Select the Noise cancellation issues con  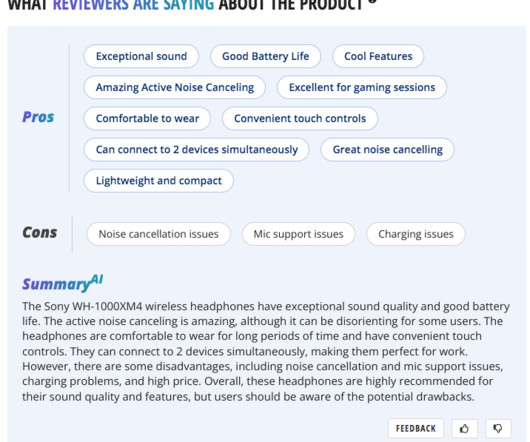159,234
